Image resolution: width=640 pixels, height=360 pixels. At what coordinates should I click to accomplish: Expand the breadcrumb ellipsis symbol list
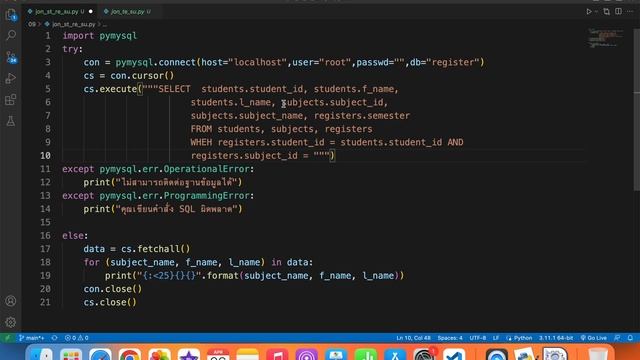click(x=105, y=24)
